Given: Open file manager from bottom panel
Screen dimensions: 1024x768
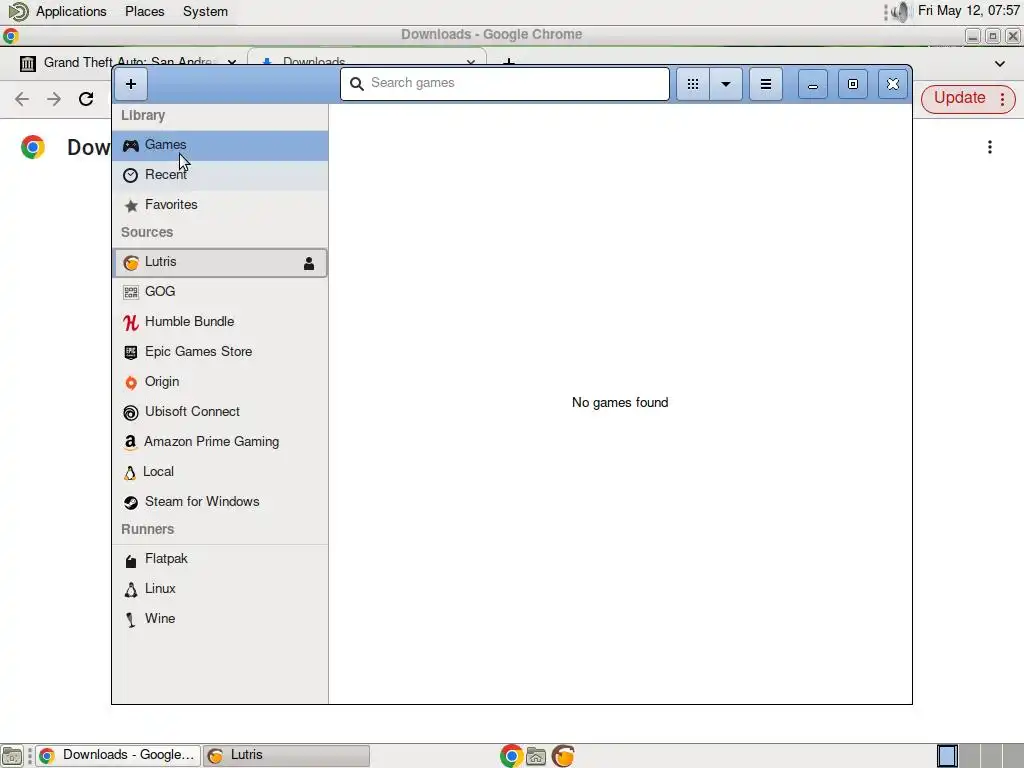Looking at the screenshot, I should pyautogui.click(x=536, y=756).
